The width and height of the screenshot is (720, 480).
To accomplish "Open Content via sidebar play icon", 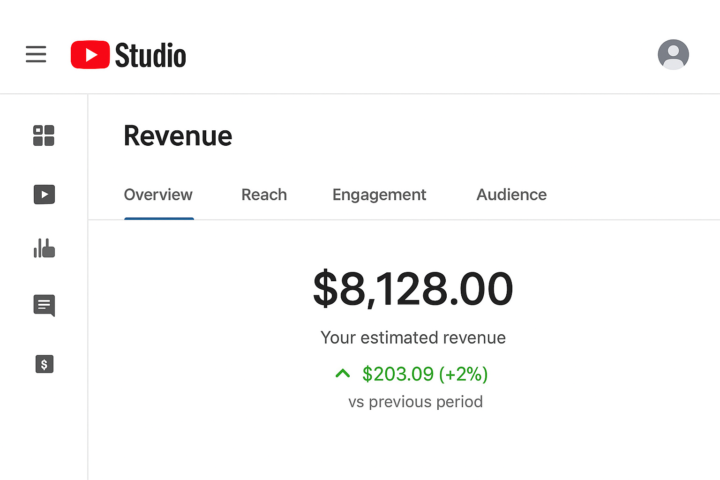I will pyautogui.click(x=44, y=195).
